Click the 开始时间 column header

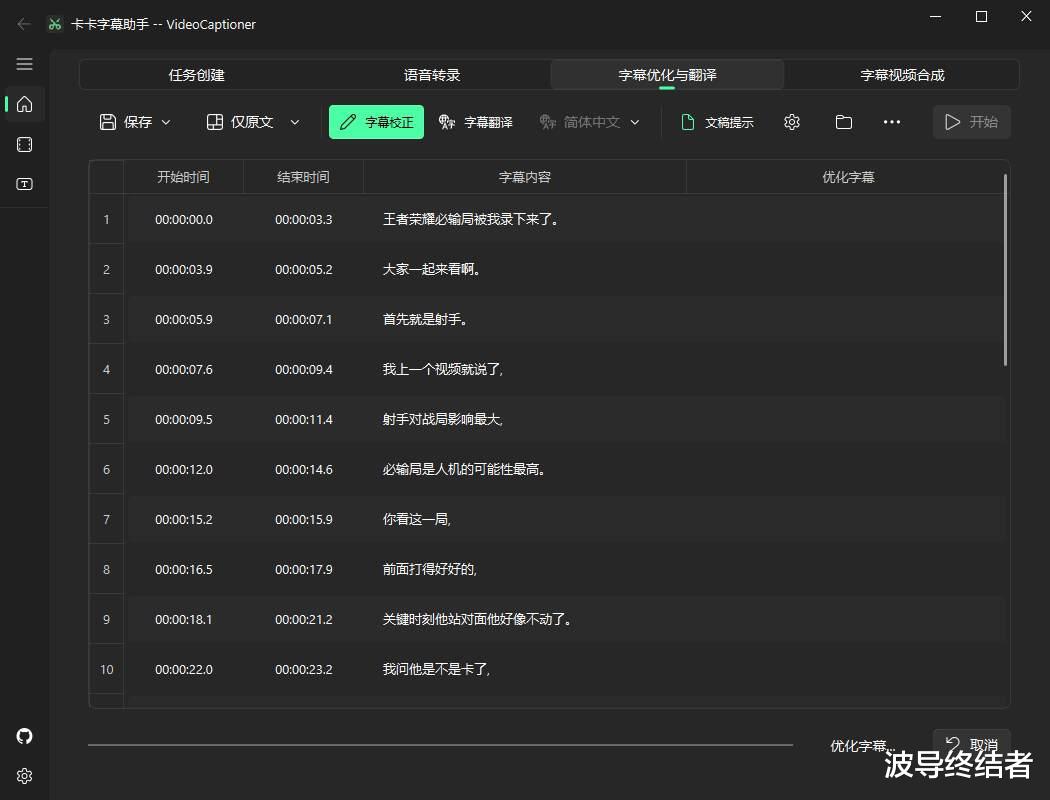tap(183, 177)
